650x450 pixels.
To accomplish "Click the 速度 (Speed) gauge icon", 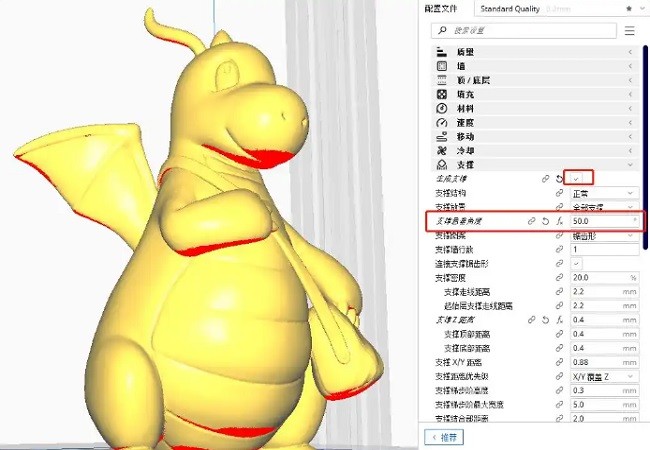I will pos(442,123).
